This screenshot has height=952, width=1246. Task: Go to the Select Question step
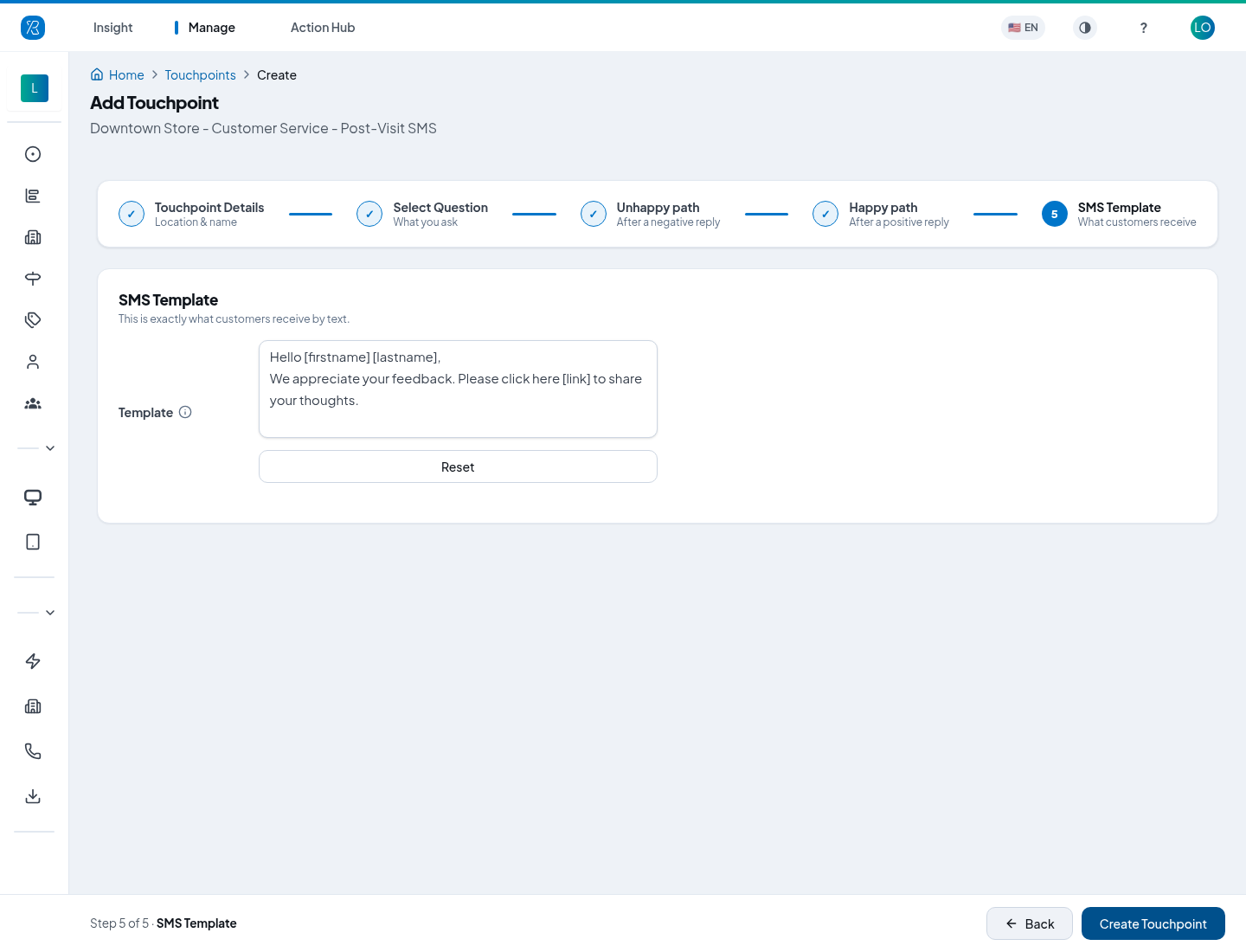pos(422,214)
